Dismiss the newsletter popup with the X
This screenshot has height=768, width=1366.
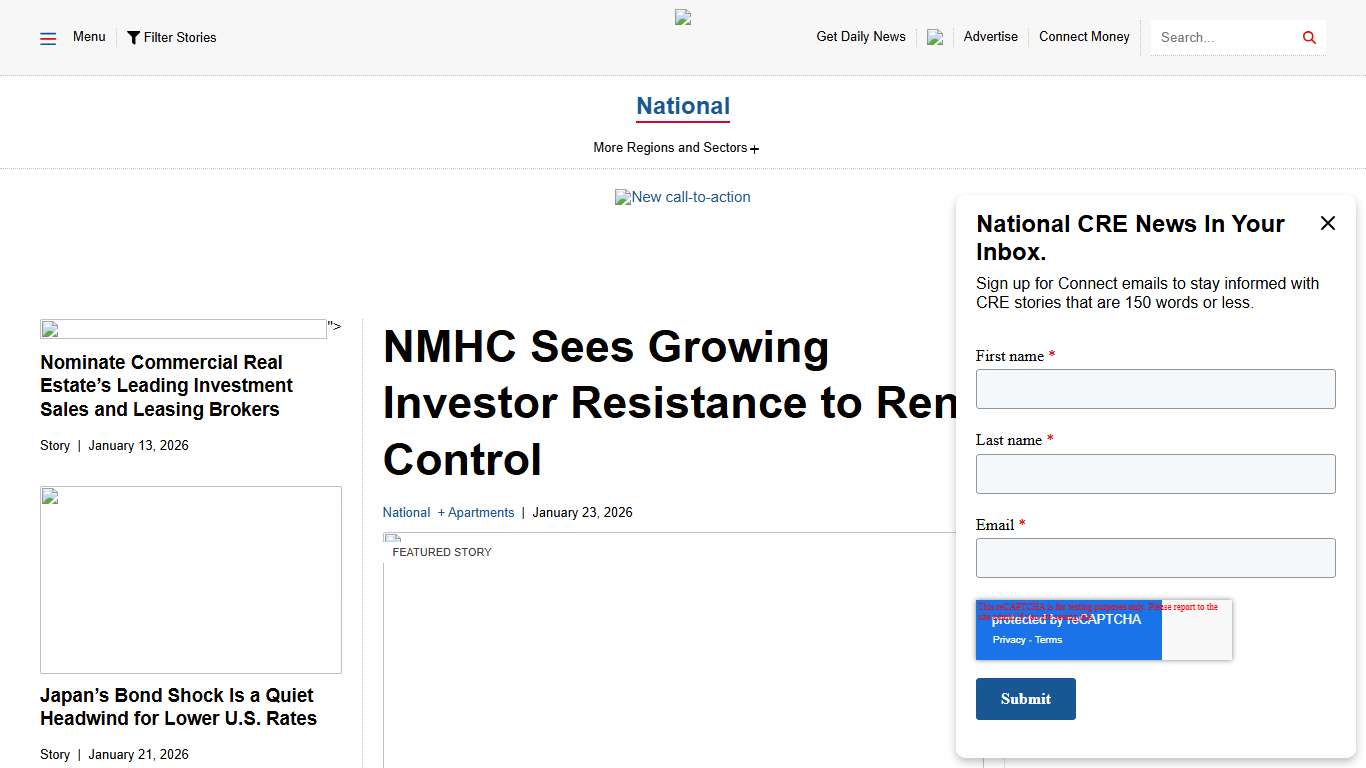1328,223
